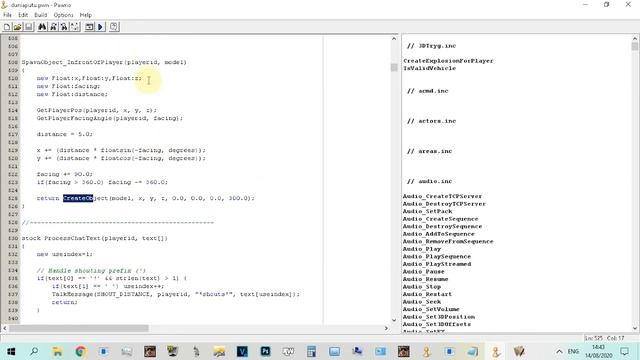
Task: Click the // acmd.inc heading
Action: 427,91
